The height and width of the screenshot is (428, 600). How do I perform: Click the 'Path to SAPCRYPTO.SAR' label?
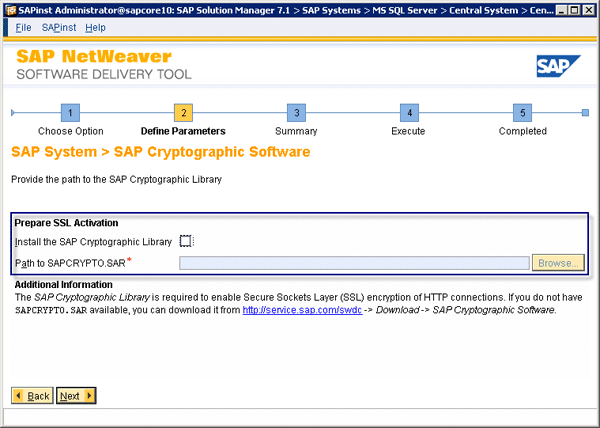[70, 263]
